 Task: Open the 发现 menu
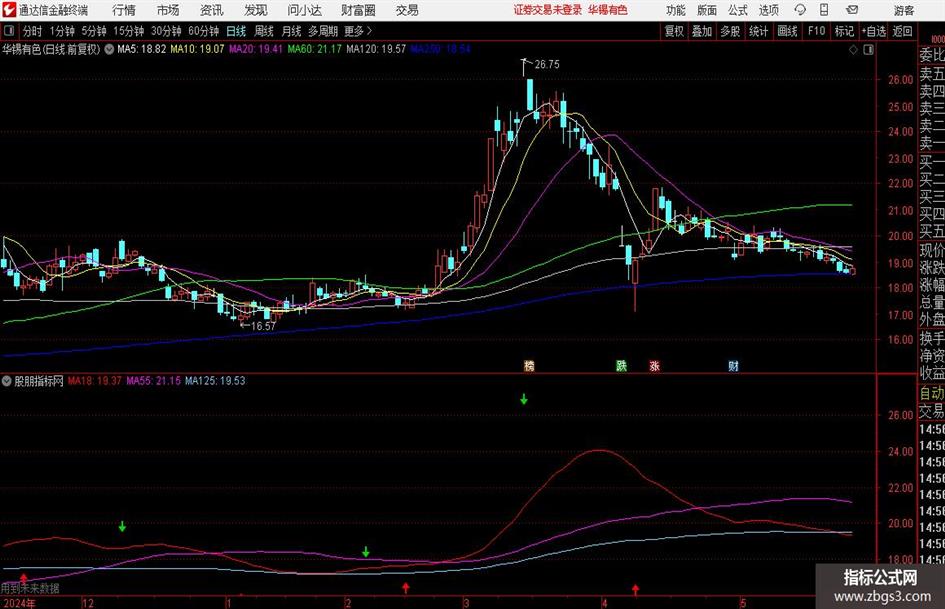click(x=255, y=10)
